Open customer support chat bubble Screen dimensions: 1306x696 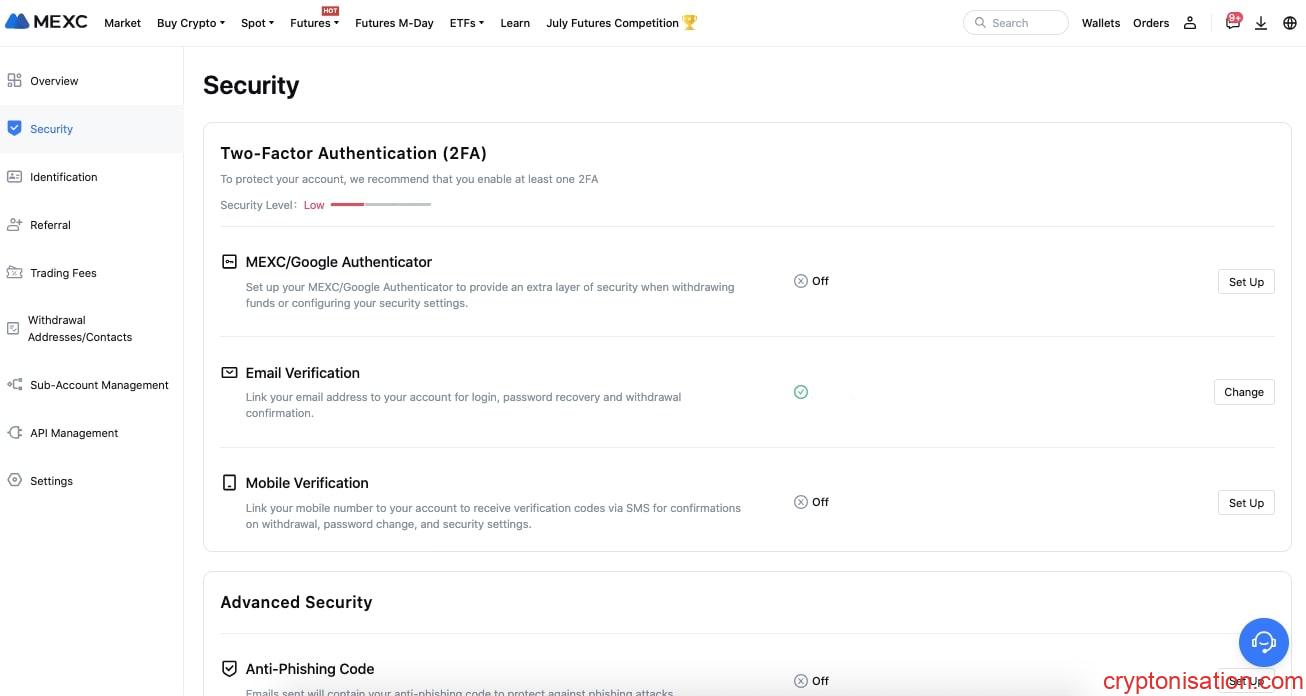pyautogui.click(x=1263, y=642)
